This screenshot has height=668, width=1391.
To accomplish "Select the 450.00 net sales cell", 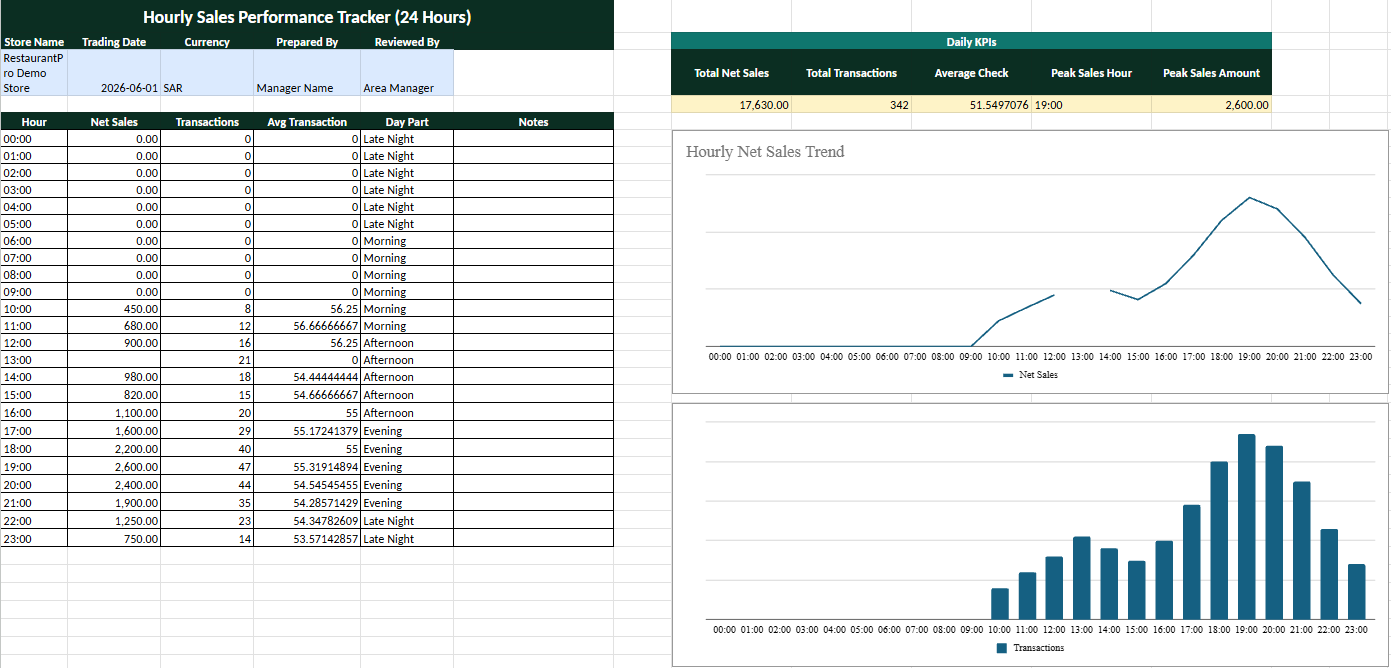I will click(x=114, y=309).
